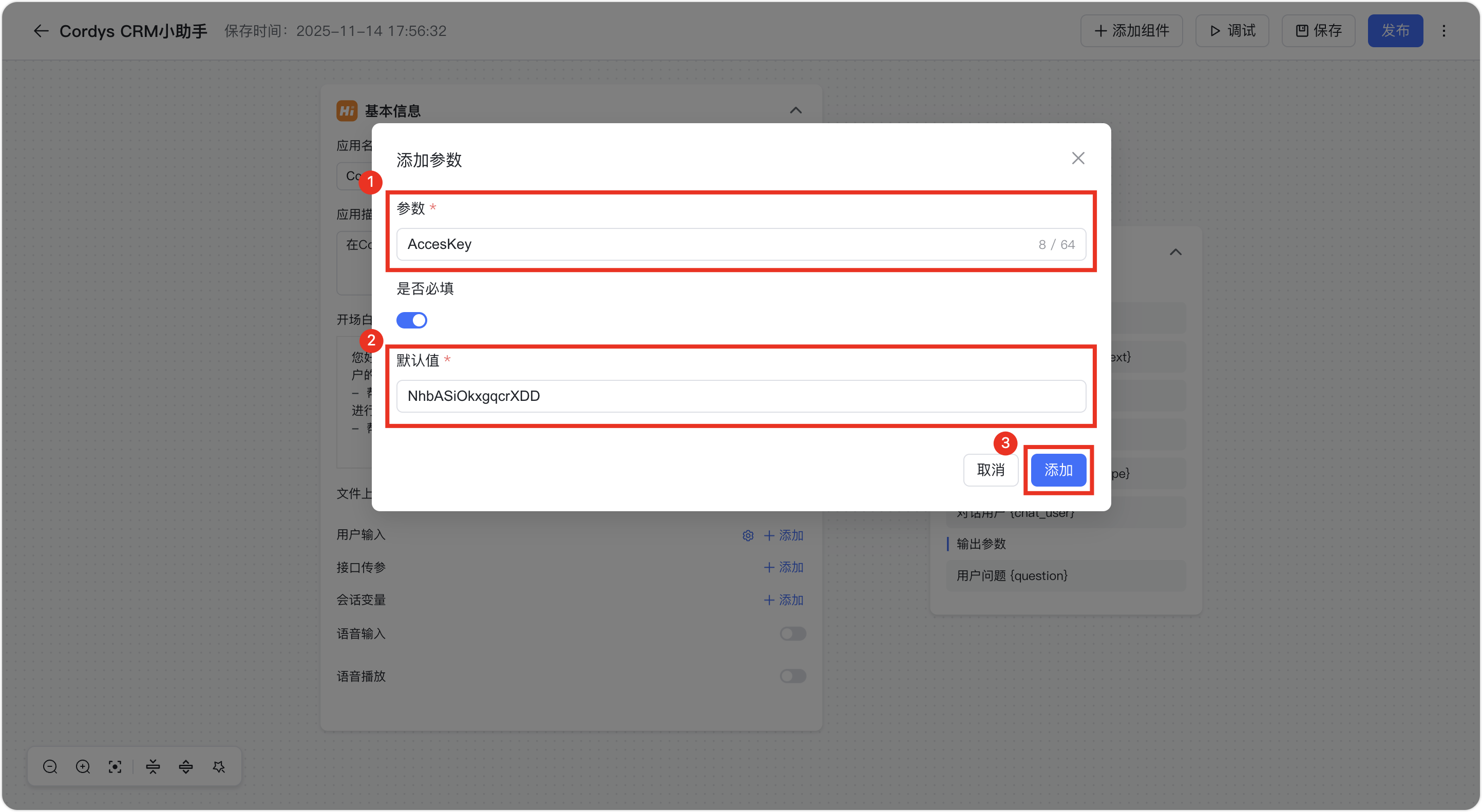This screenshot has height=812, width=1482.
Task: Click the expand all nodes icon
Action: point(186,766)
